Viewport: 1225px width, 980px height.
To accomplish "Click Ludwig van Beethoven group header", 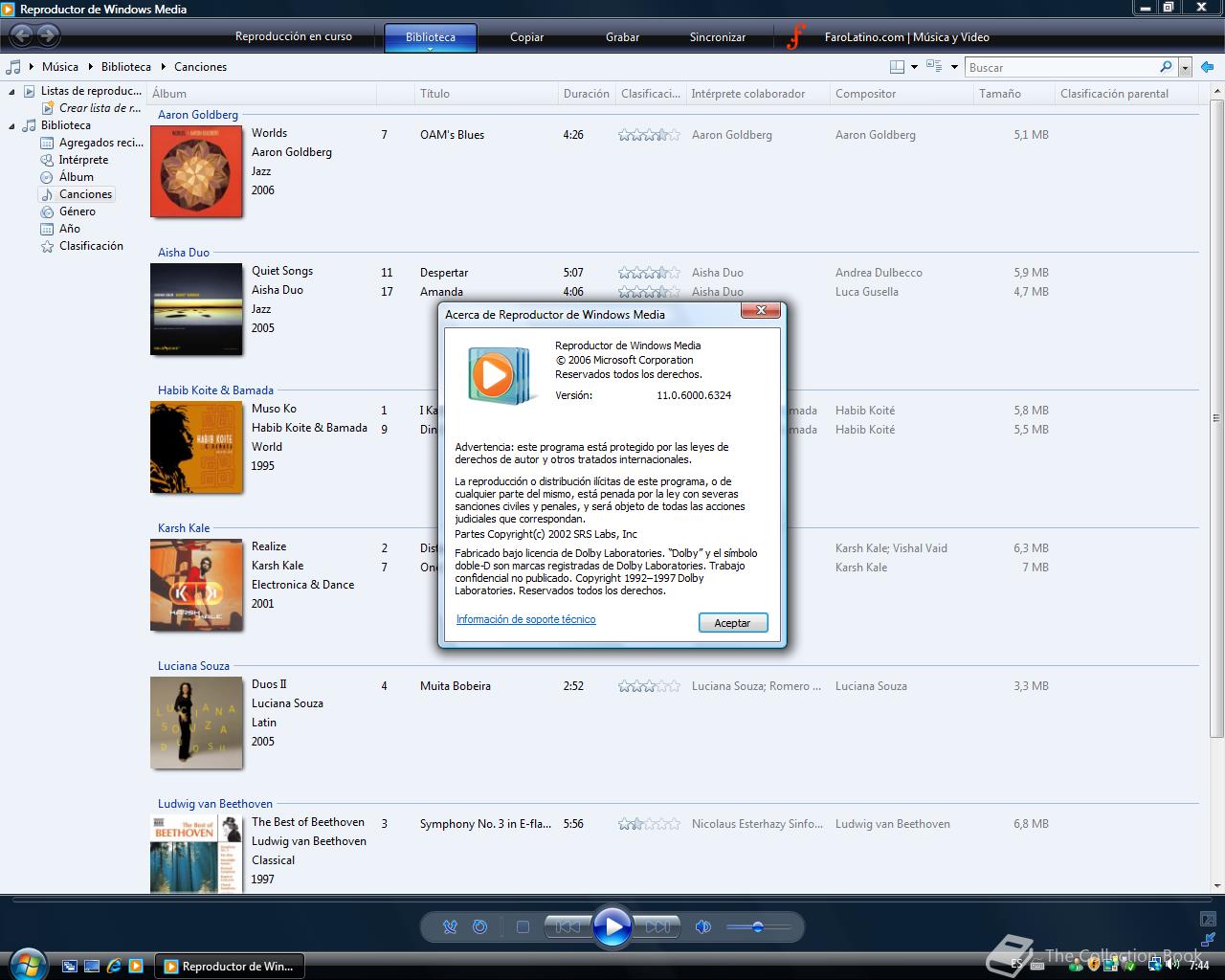I will click(215, 804).
